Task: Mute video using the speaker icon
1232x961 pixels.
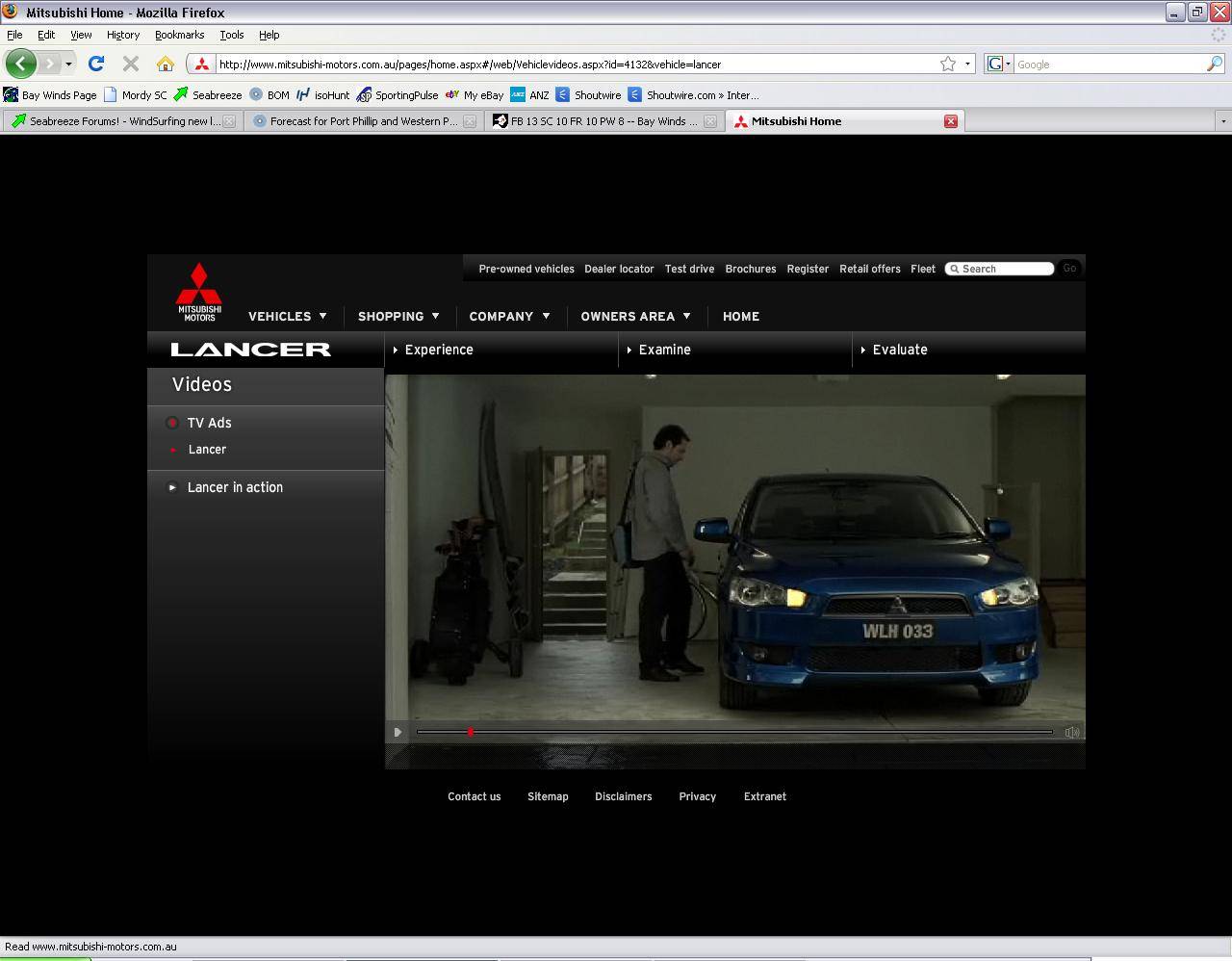Action: click(1071, 732)
